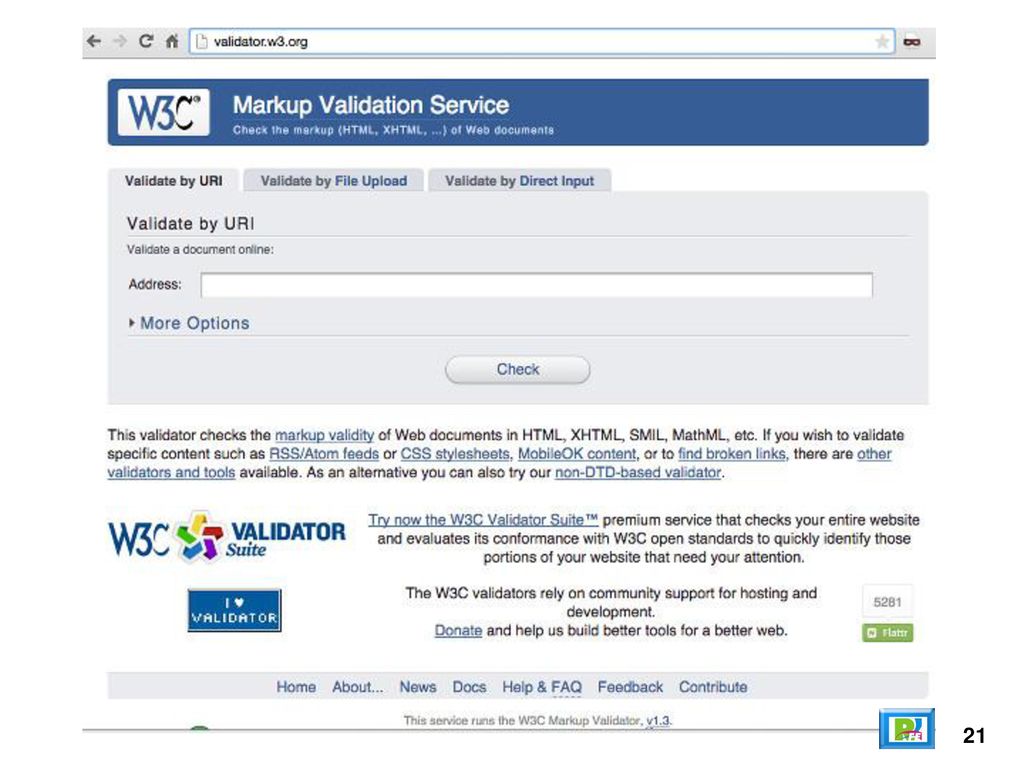Click the Check button

coord(518,370)
